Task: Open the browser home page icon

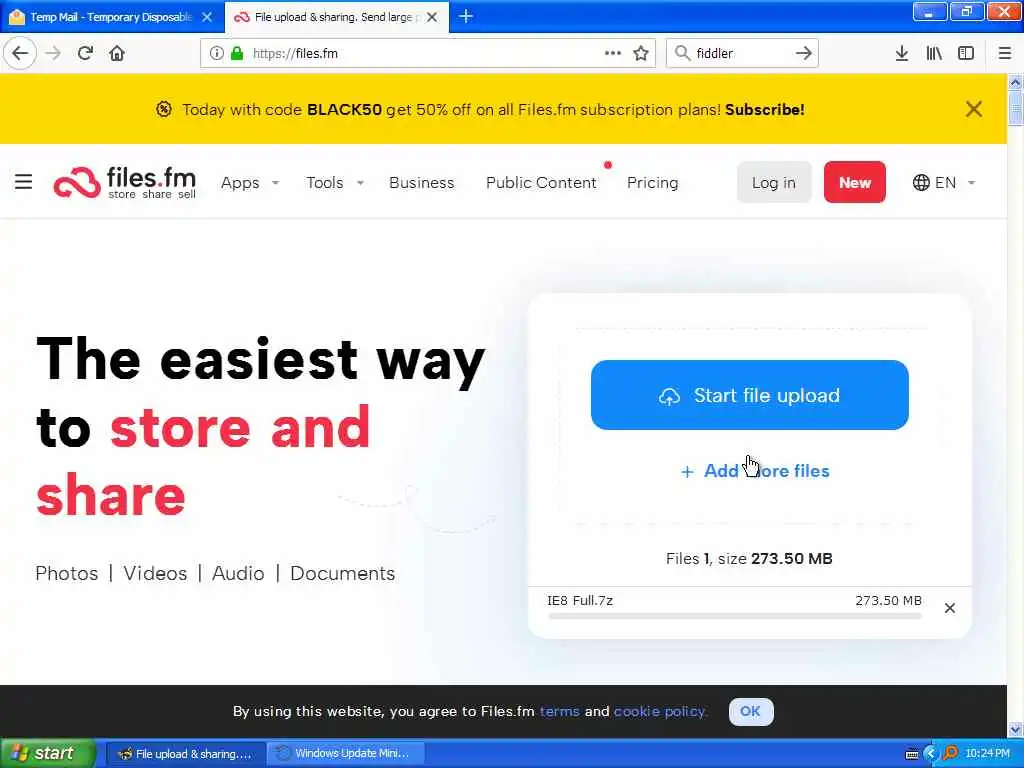Action: click(117, 53)
